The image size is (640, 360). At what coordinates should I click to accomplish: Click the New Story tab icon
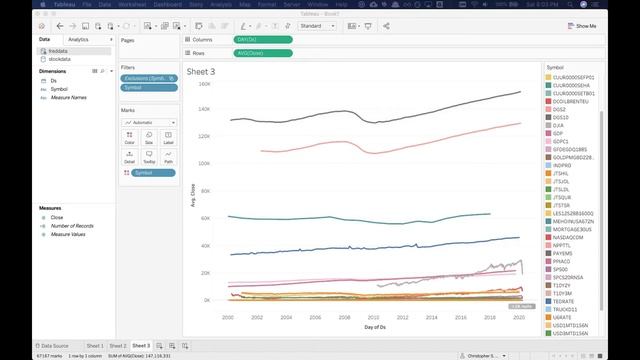185,346
